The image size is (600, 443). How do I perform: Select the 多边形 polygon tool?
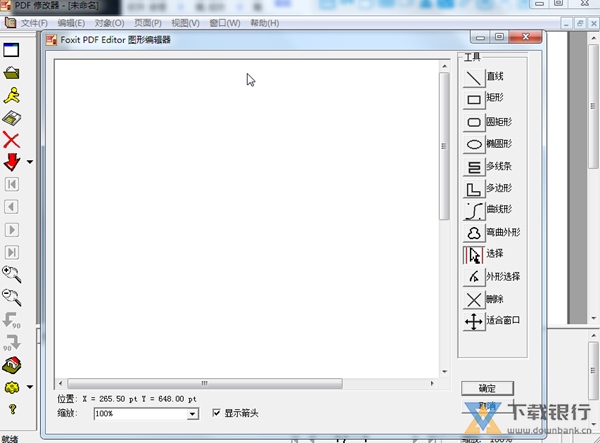click(474, 189)
